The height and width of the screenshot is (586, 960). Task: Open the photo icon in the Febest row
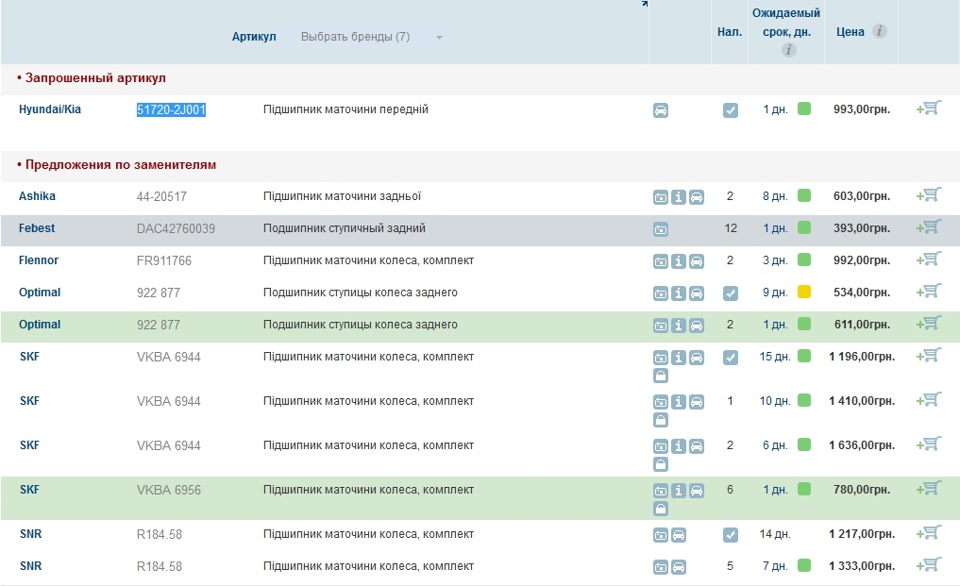tap(661, 229)
